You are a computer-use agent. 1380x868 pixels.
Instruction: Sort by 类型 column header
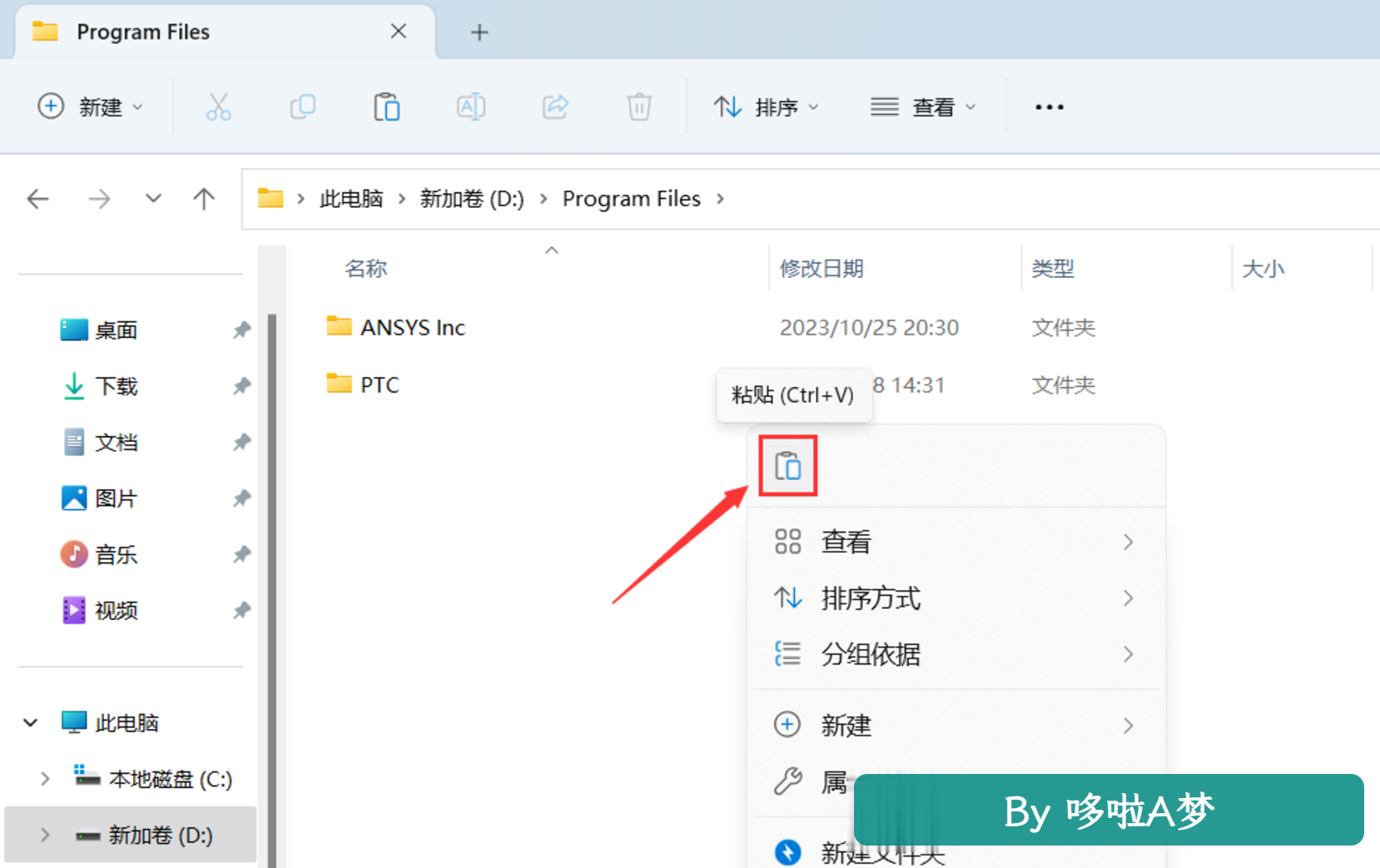coord(1053,269)
